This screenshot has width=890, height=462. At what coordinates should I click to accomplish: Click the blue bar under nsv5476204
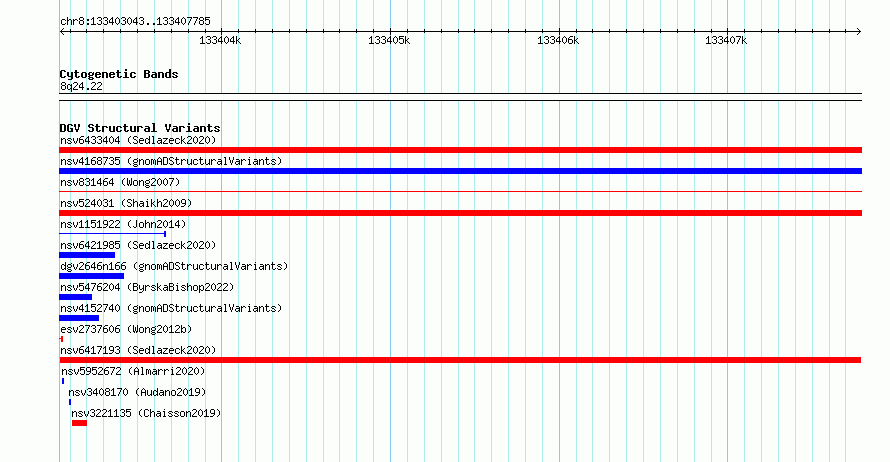[75, 297]
